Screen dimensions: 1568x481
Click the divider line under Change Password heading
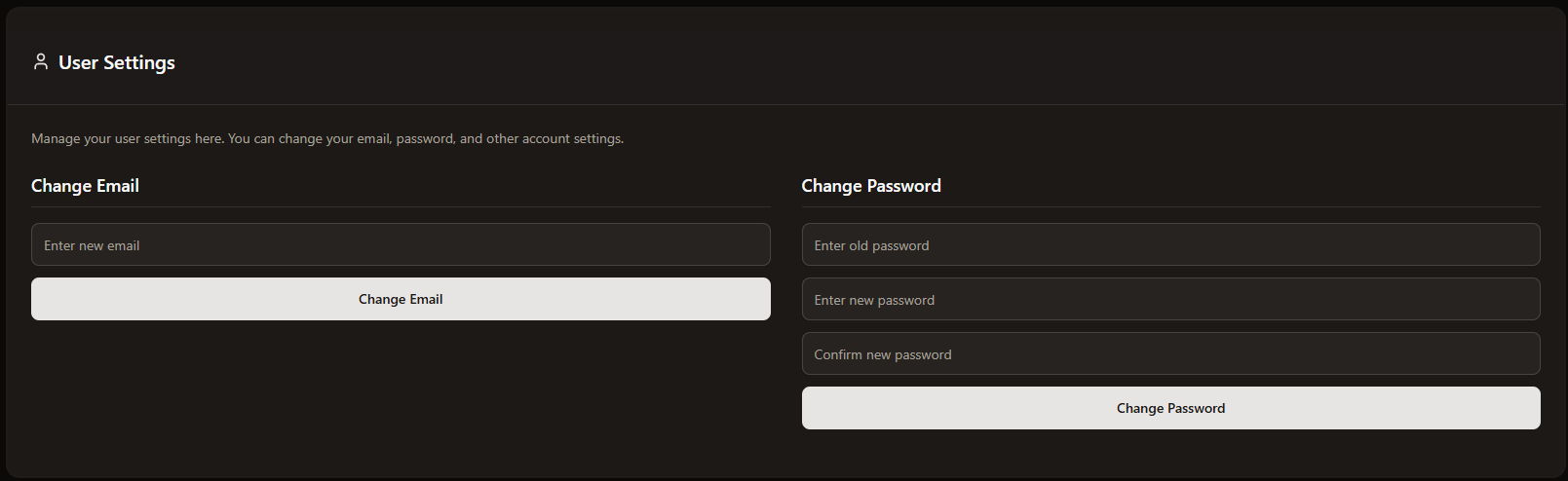tap(1170, 206)
